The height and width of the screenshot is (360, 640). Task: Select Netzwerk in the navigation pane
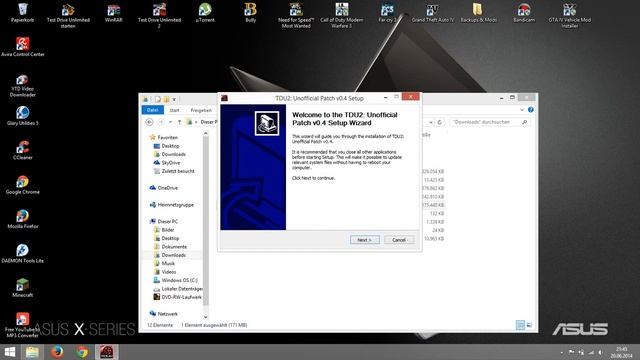click(x=164, y=313)
